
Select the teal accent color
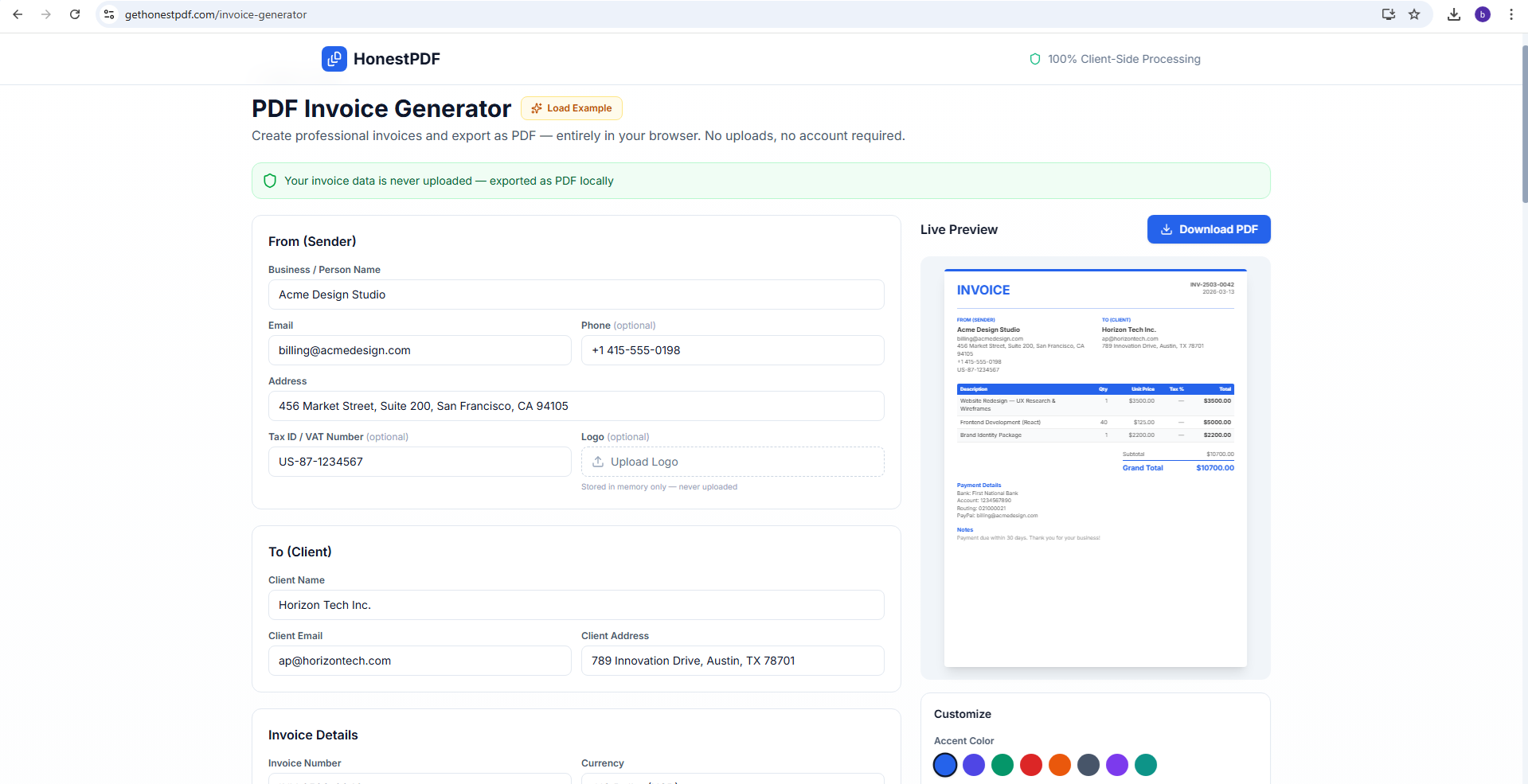tap(1146, 765)
